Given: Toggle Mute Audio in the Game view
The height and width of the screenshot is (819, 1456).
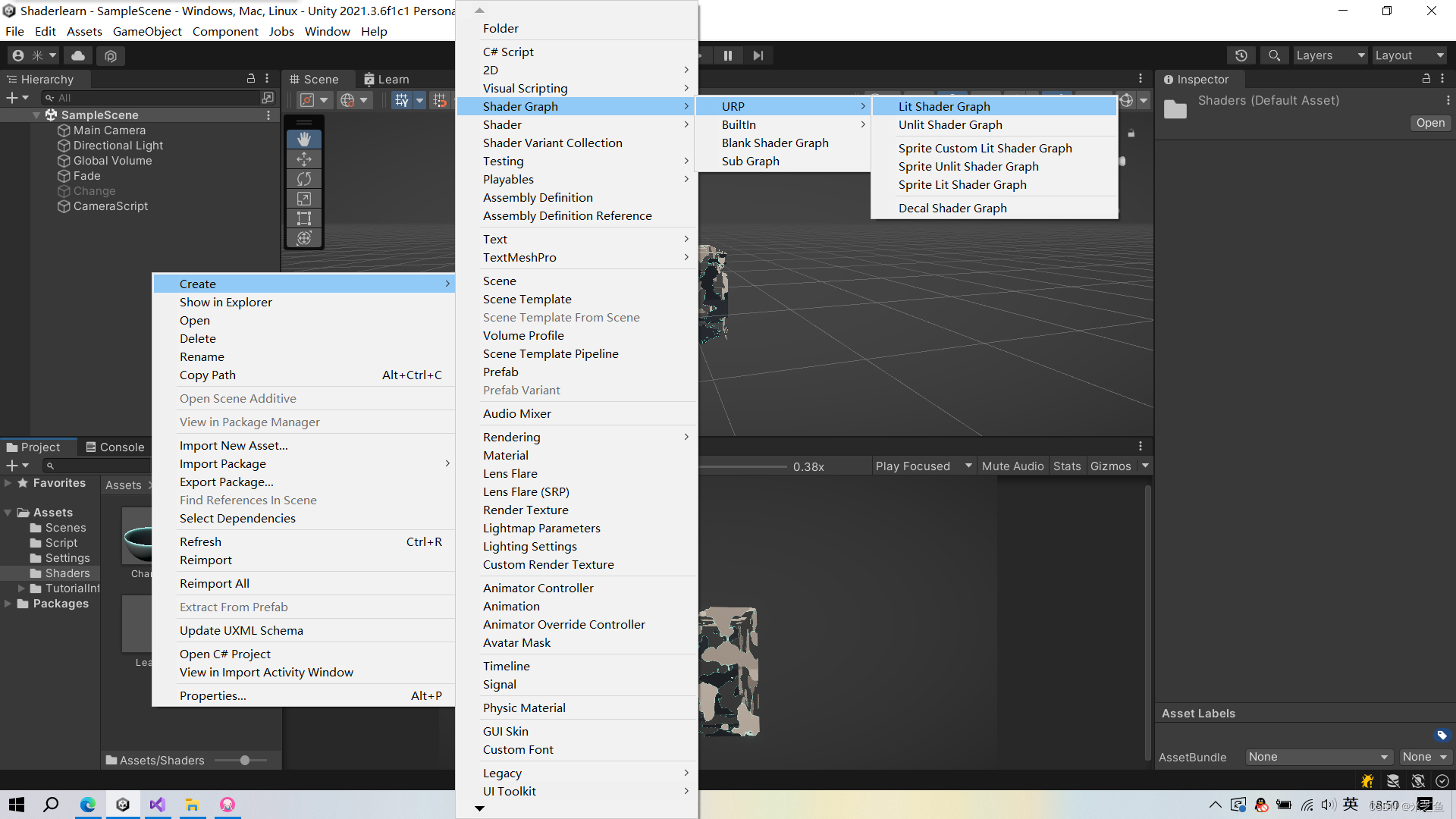Looking at the screenshot, I should [1012, 466].
